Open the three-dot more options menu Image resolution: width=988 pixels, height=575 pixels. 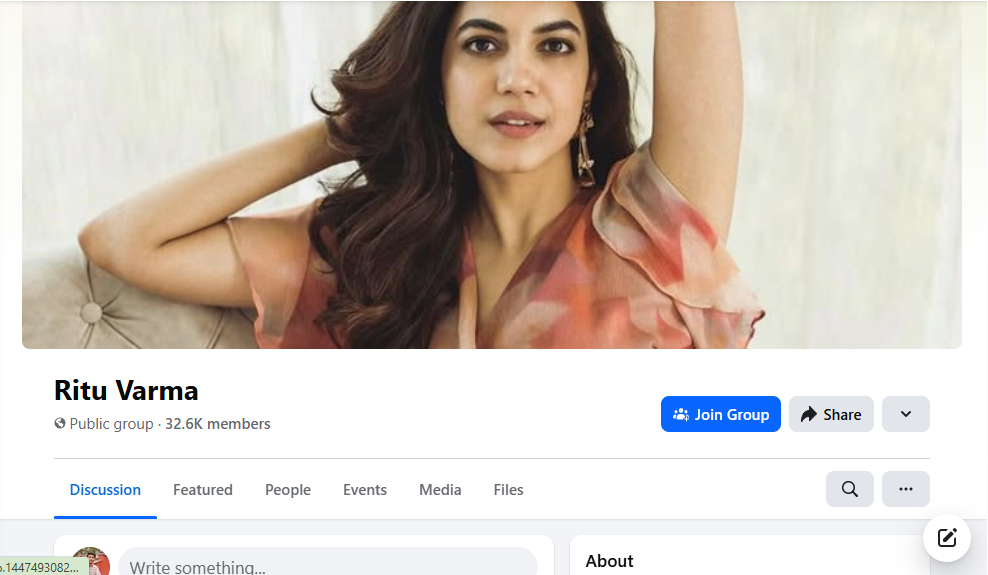coord(905,489)
